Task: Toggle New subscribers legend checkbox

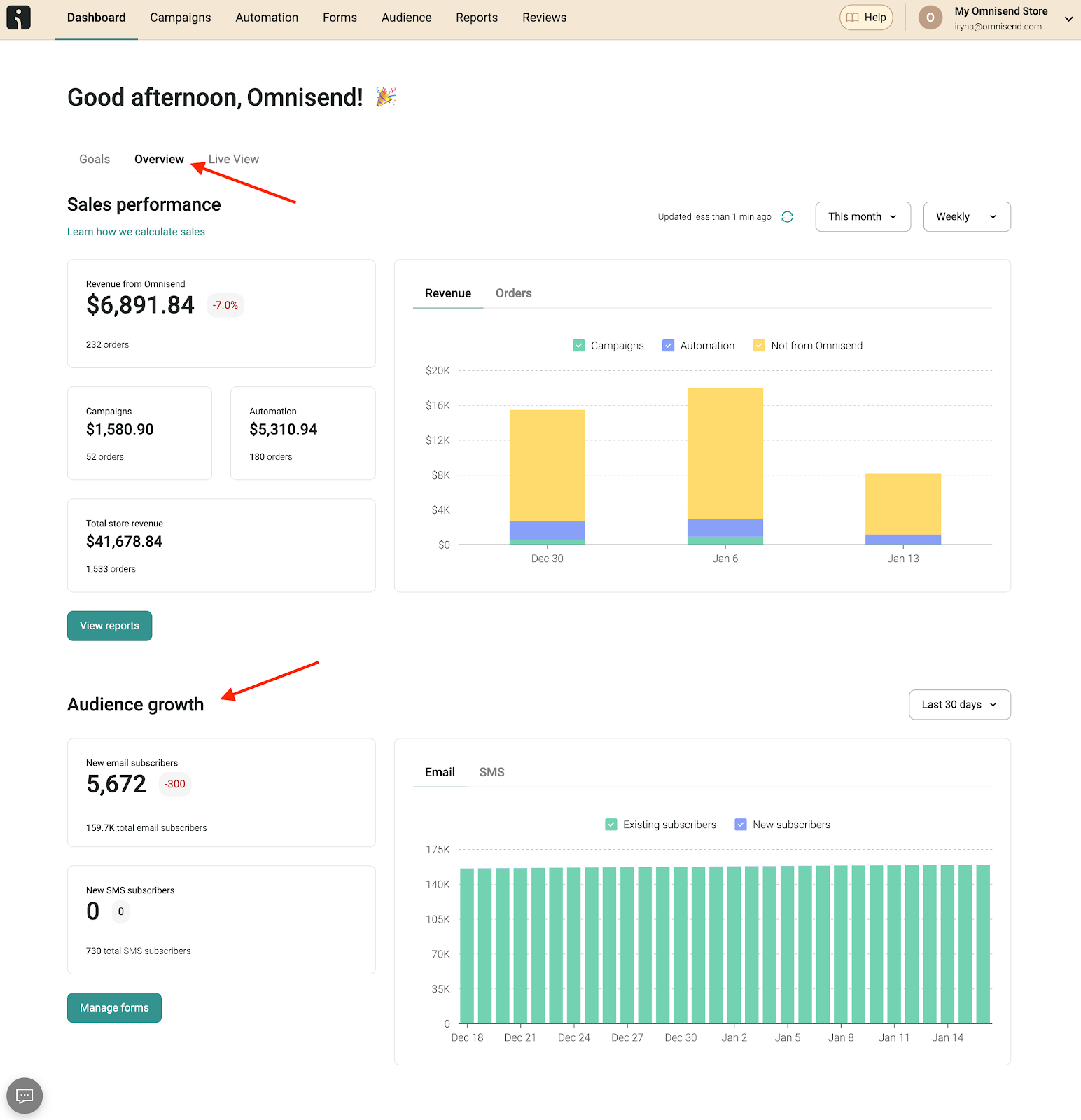Action: 741,825
